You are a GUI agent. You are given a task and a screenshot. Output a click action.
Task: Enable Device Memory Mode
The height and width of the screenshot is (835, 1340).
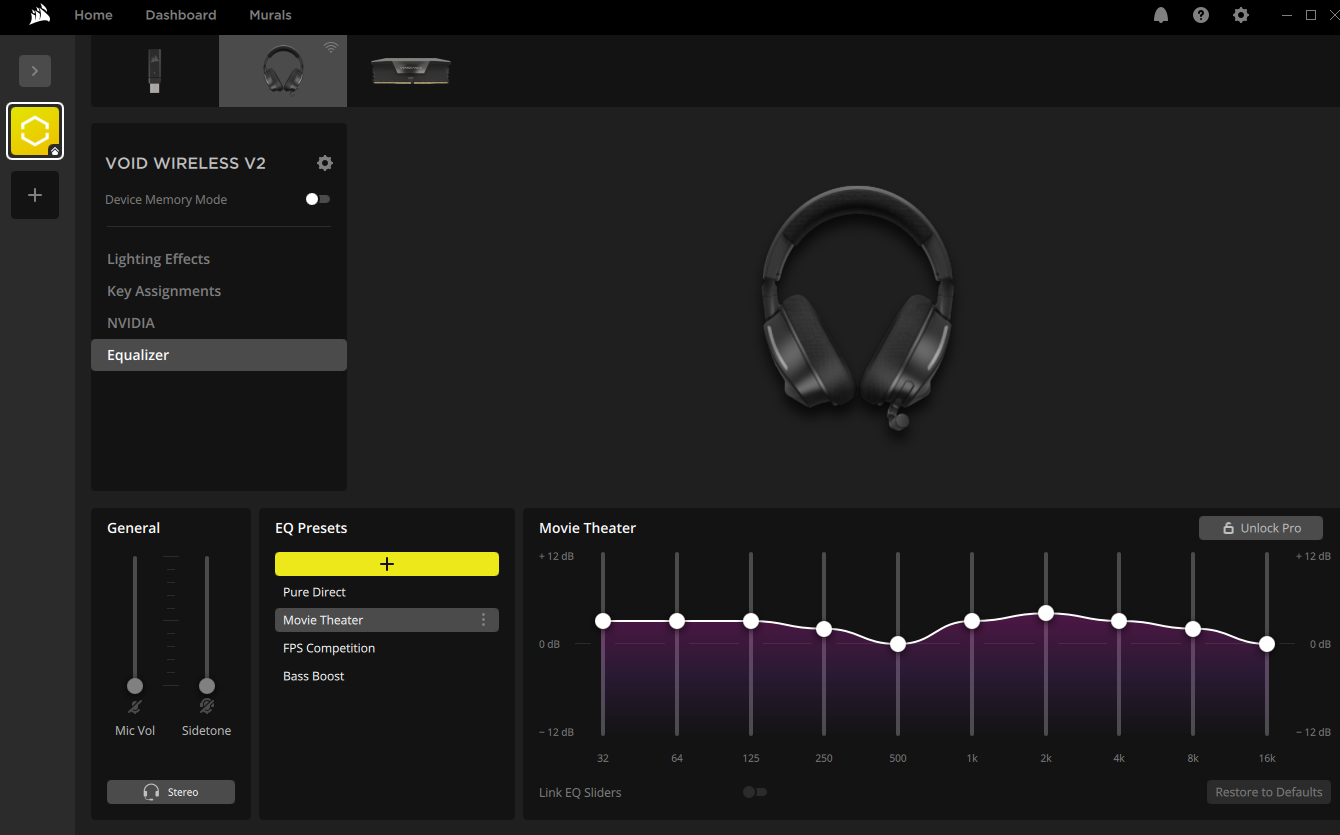pos(317,199)
